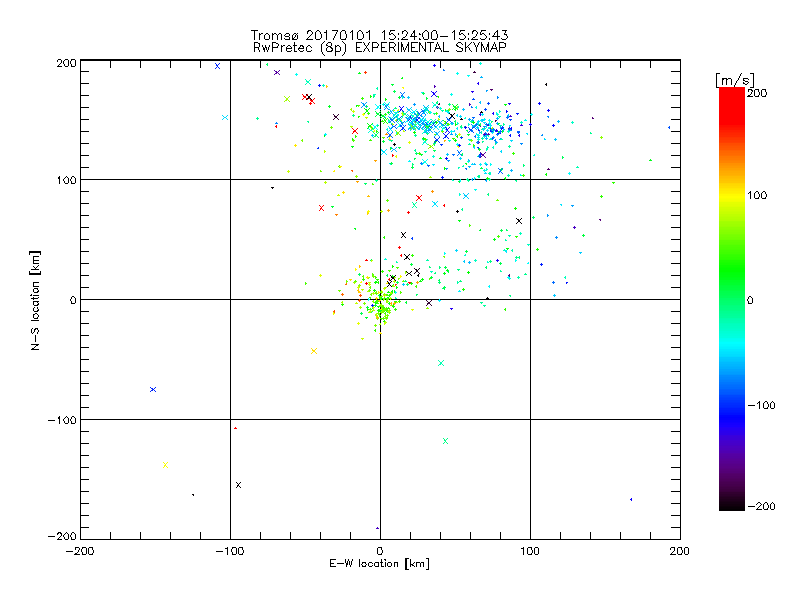
Task: Select the small blue dot near the bottom-right corner
Action: click(631, 499)
